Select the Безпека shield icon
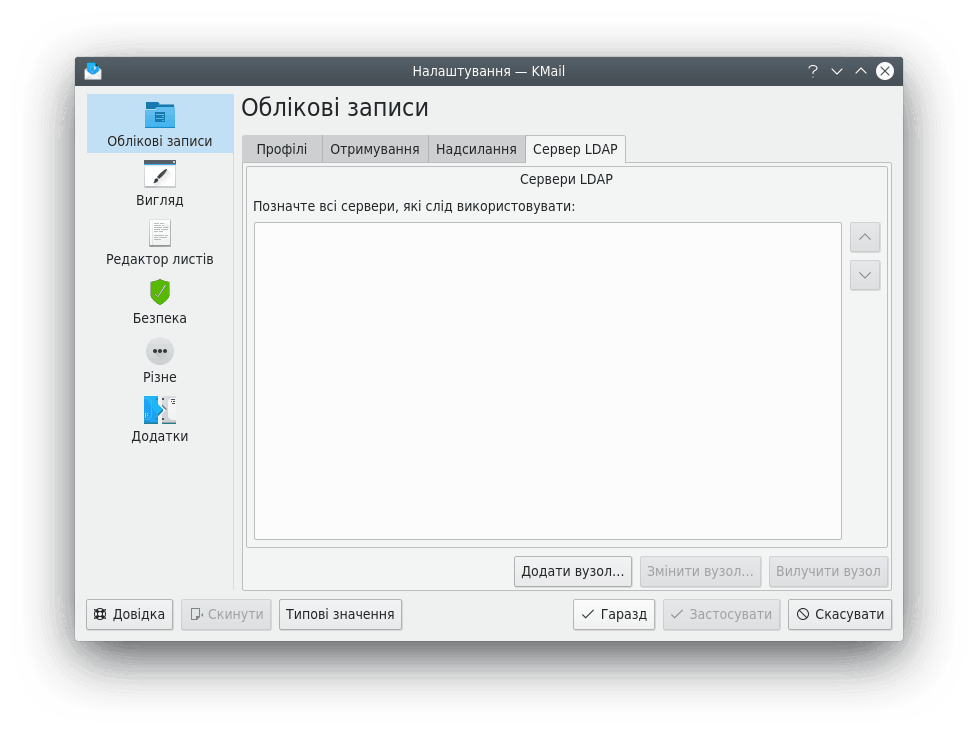The image size is (978, 734). pyautogui.click(x=160, y=292)
